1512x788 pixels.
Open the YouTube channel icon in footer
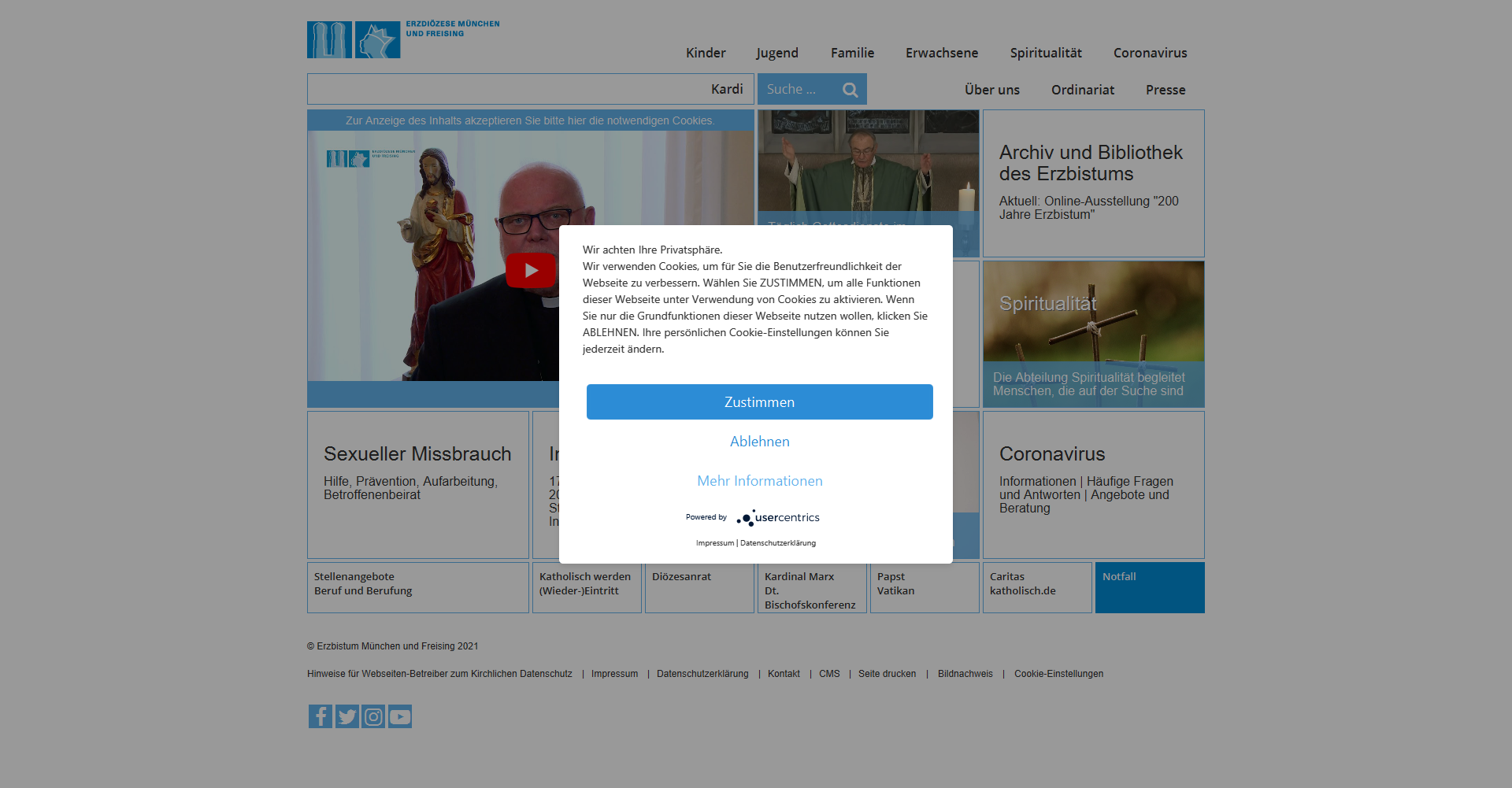400,716
